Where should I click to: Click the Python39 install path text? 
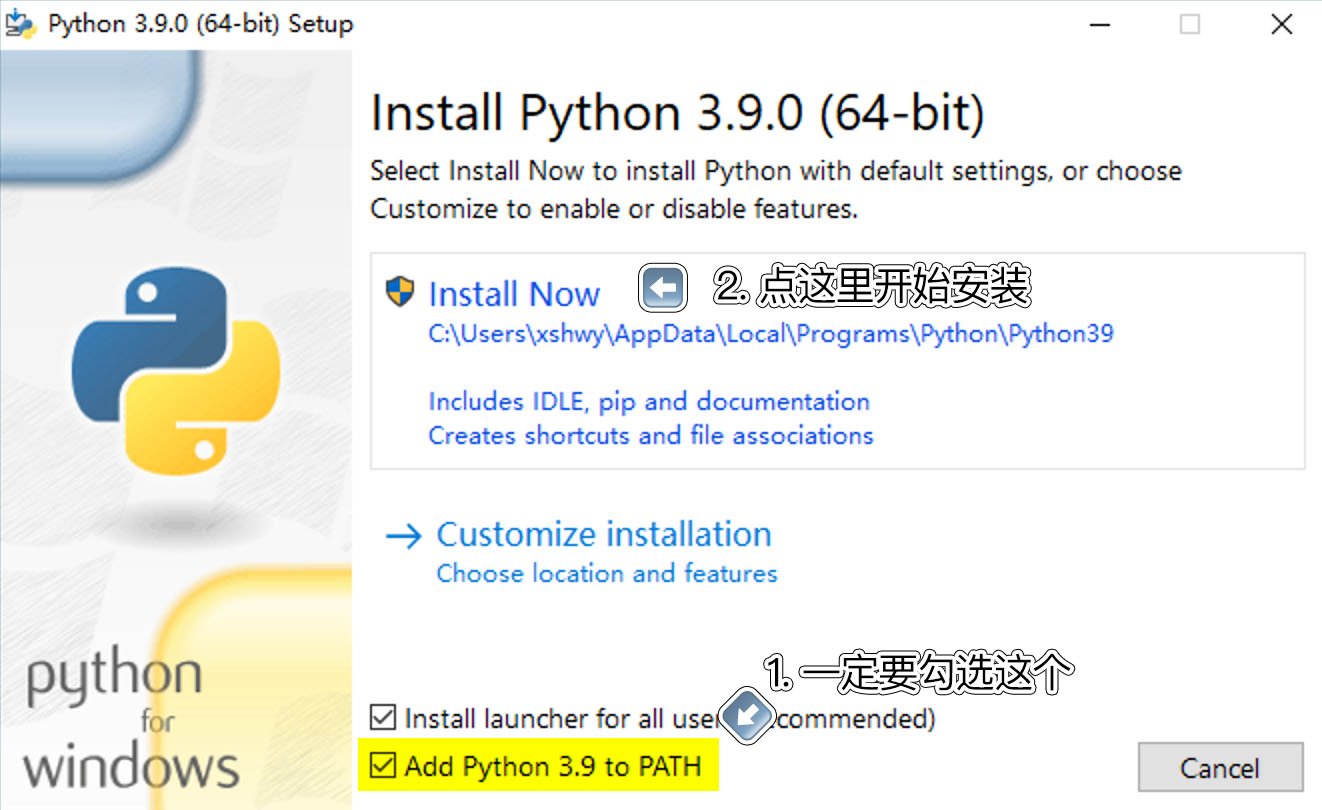pos(770,334)
